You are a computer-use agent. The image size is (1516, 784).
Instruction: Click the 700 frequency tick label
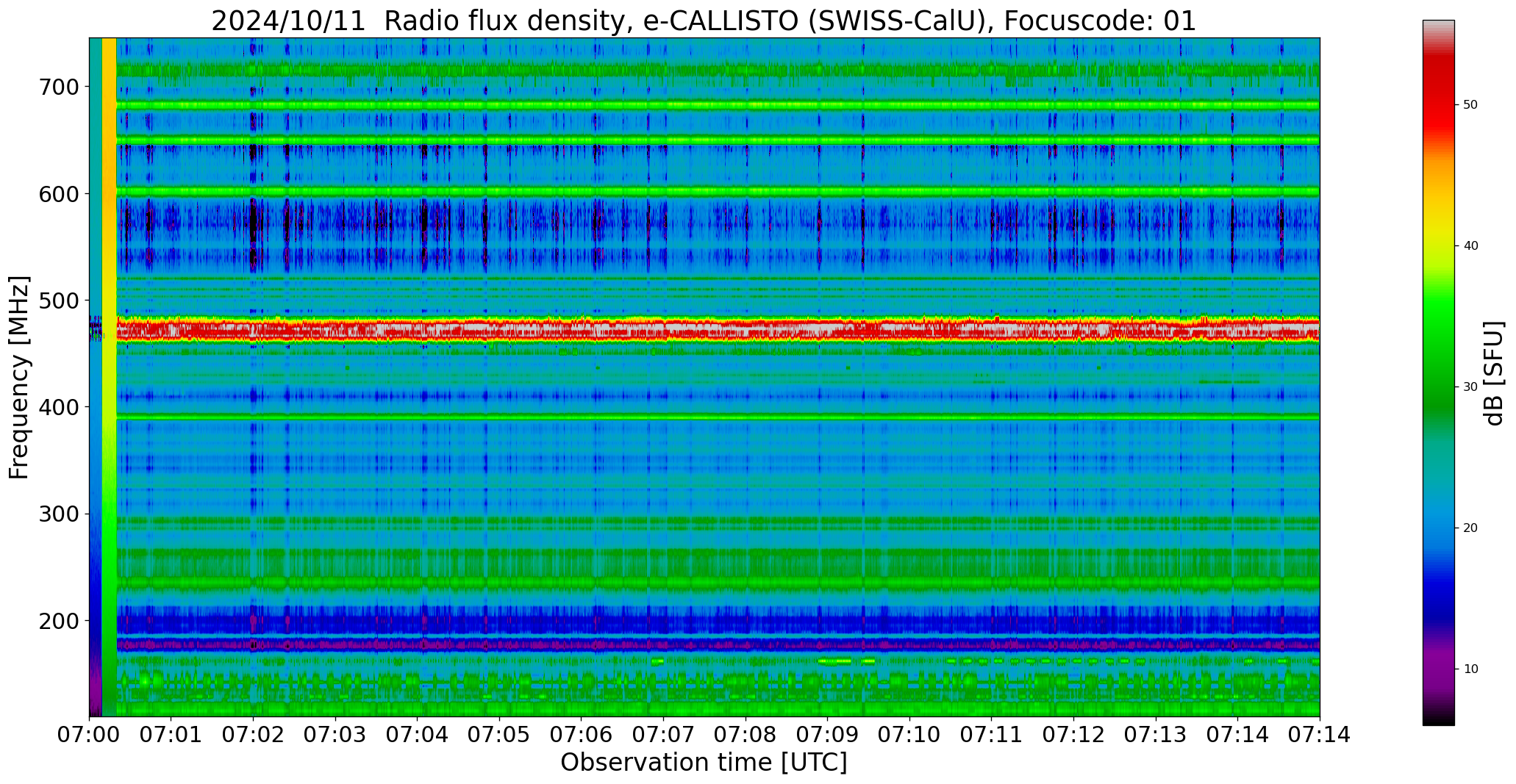click(58, 87)
